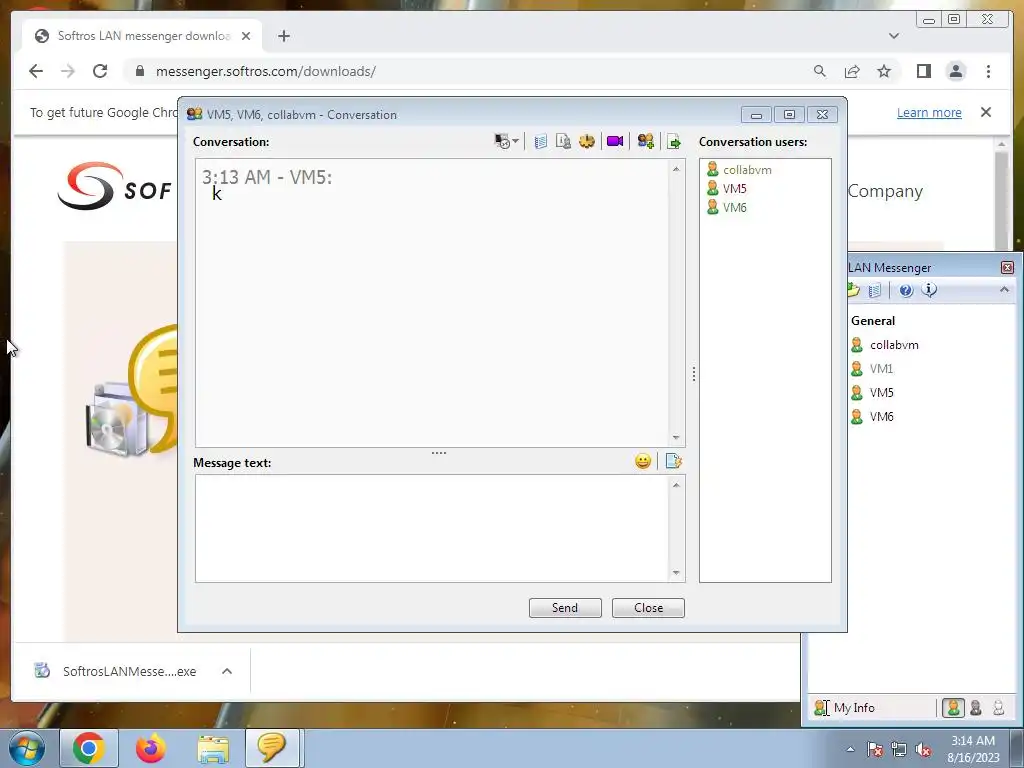Send the message with Send button
The height and width of the screenshot is (768, 1024).
(565, 608)
